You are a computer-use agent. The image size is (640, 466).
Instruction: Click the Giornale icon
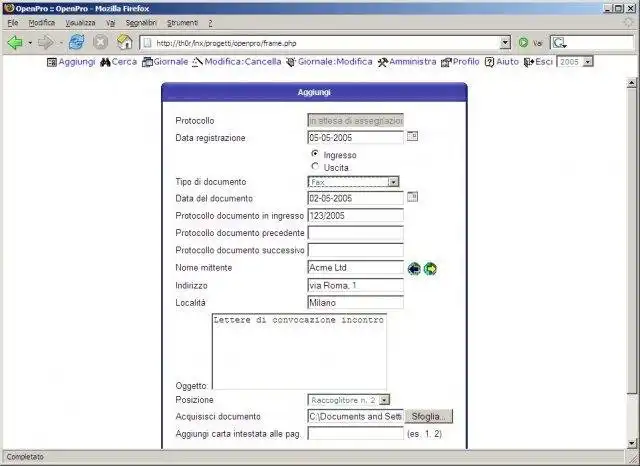pos(147,62)
